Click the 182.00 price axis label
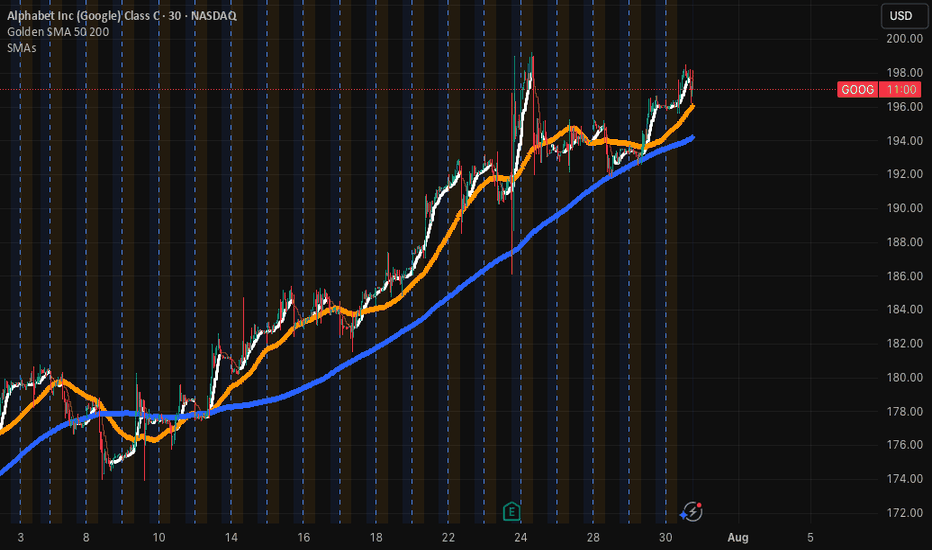The image size is (932, 550). (904, 343)
